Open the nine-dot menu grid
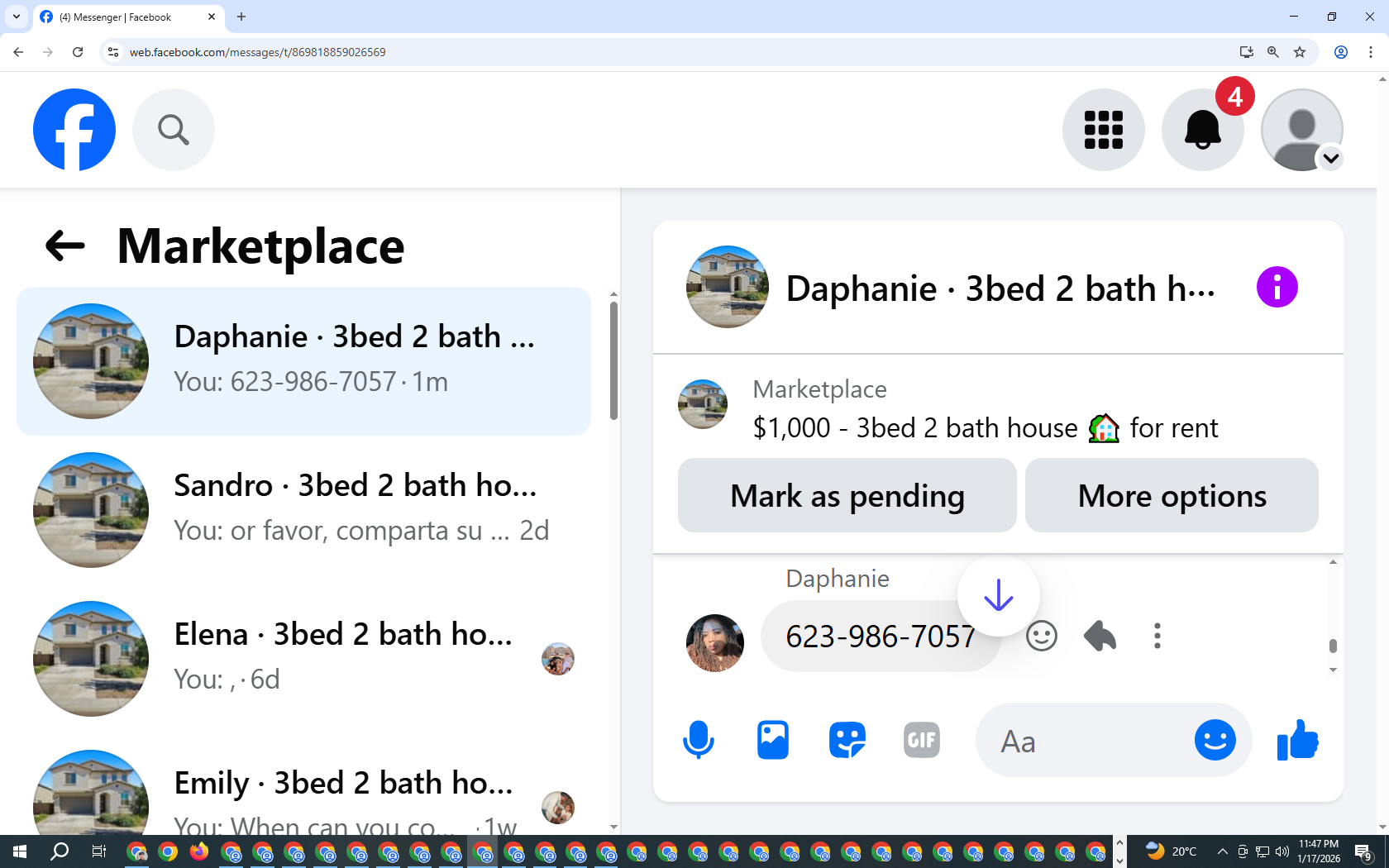Screen dimensions: 1389x868 coord(1104,130)
